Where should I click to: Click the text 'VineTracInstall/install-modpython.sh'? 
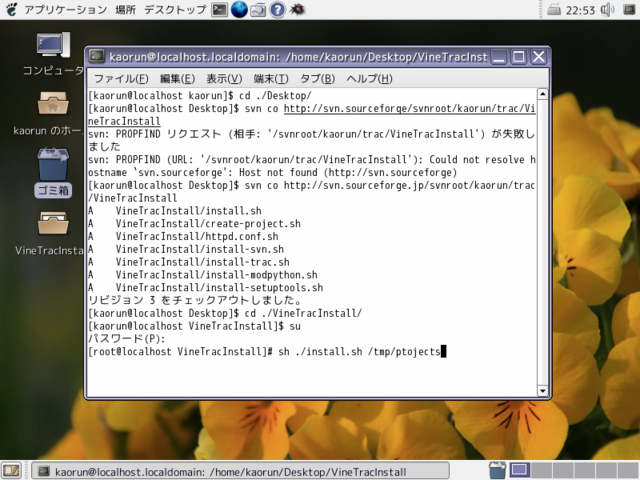point(216,275)
